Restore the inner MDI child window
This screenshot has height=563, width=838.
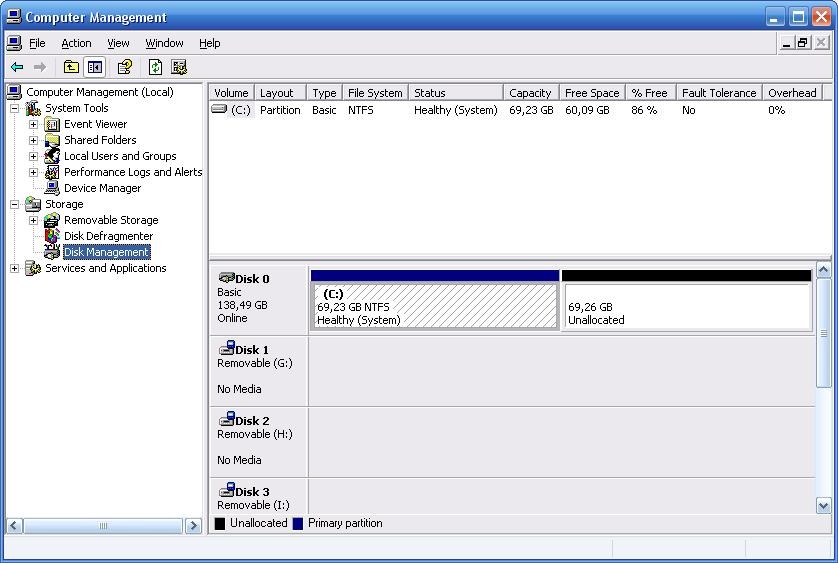coord(803,43)
